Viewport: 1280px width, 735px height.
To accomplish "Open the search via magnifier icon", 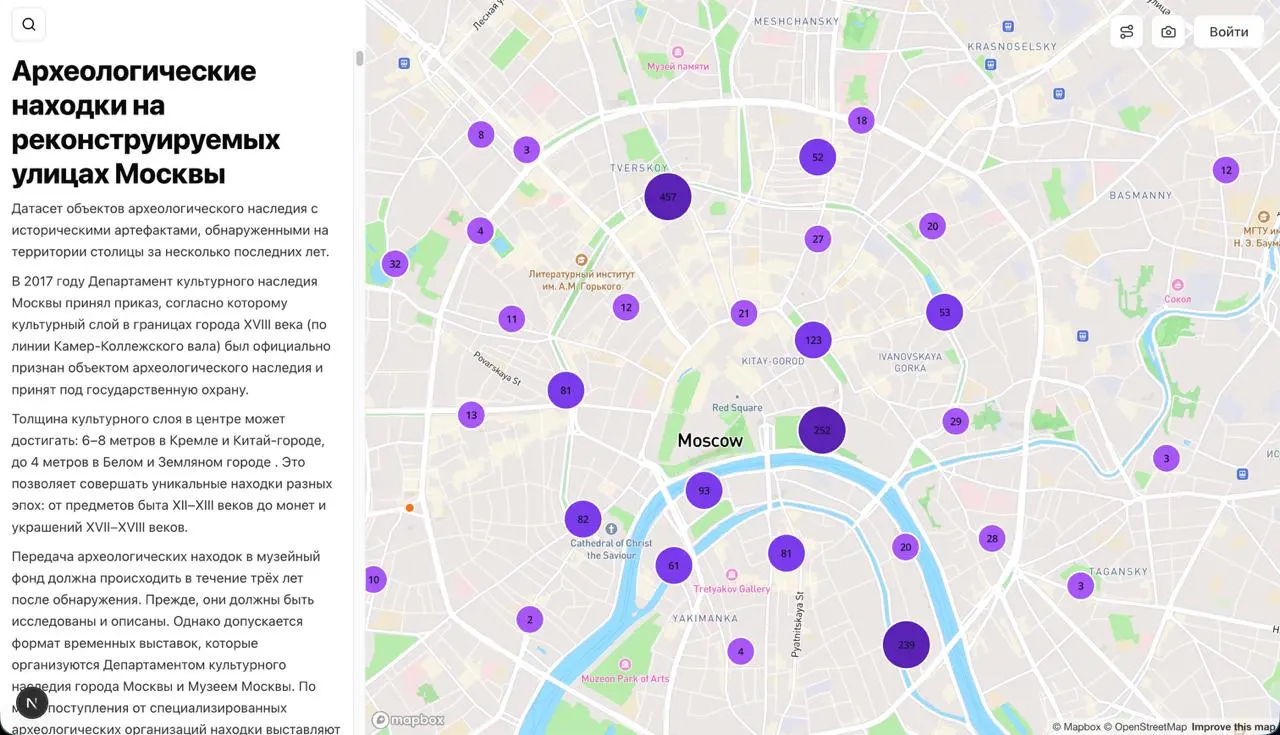I will click(28, 25).
